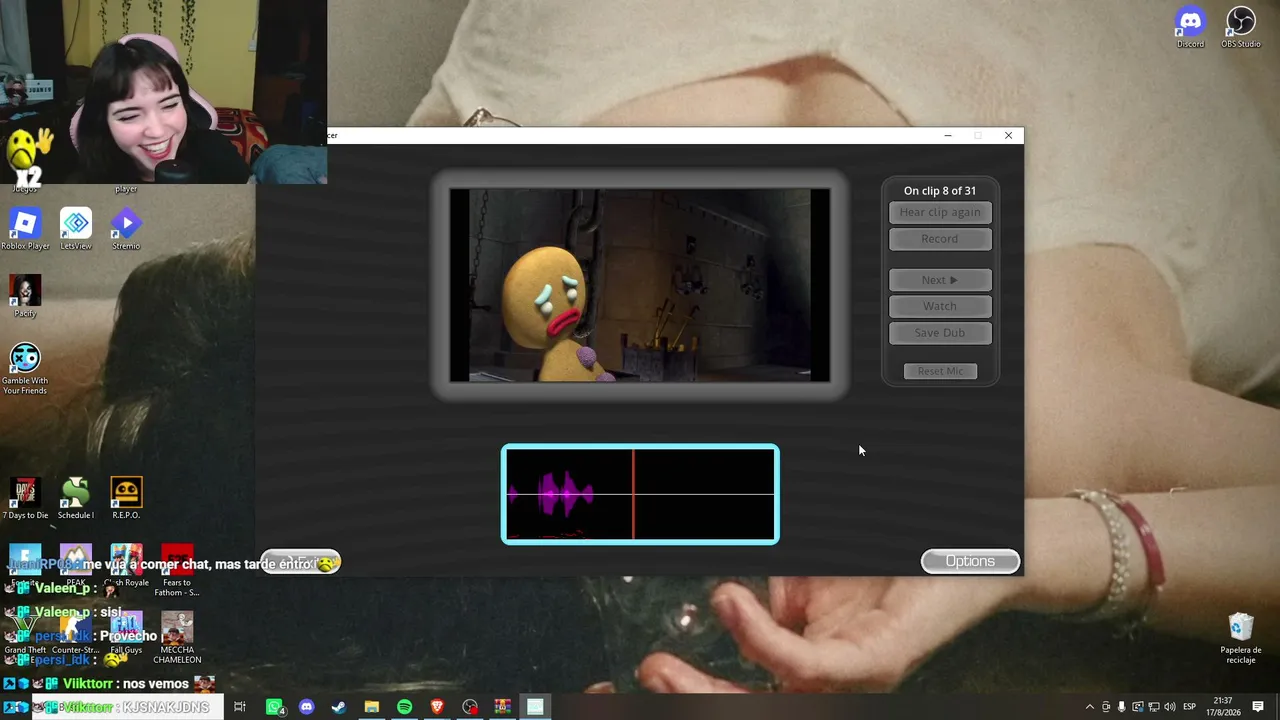Open Spotify from the taskbar
The width and height of the screenshot is (1280, 720).
click(404, 707)
